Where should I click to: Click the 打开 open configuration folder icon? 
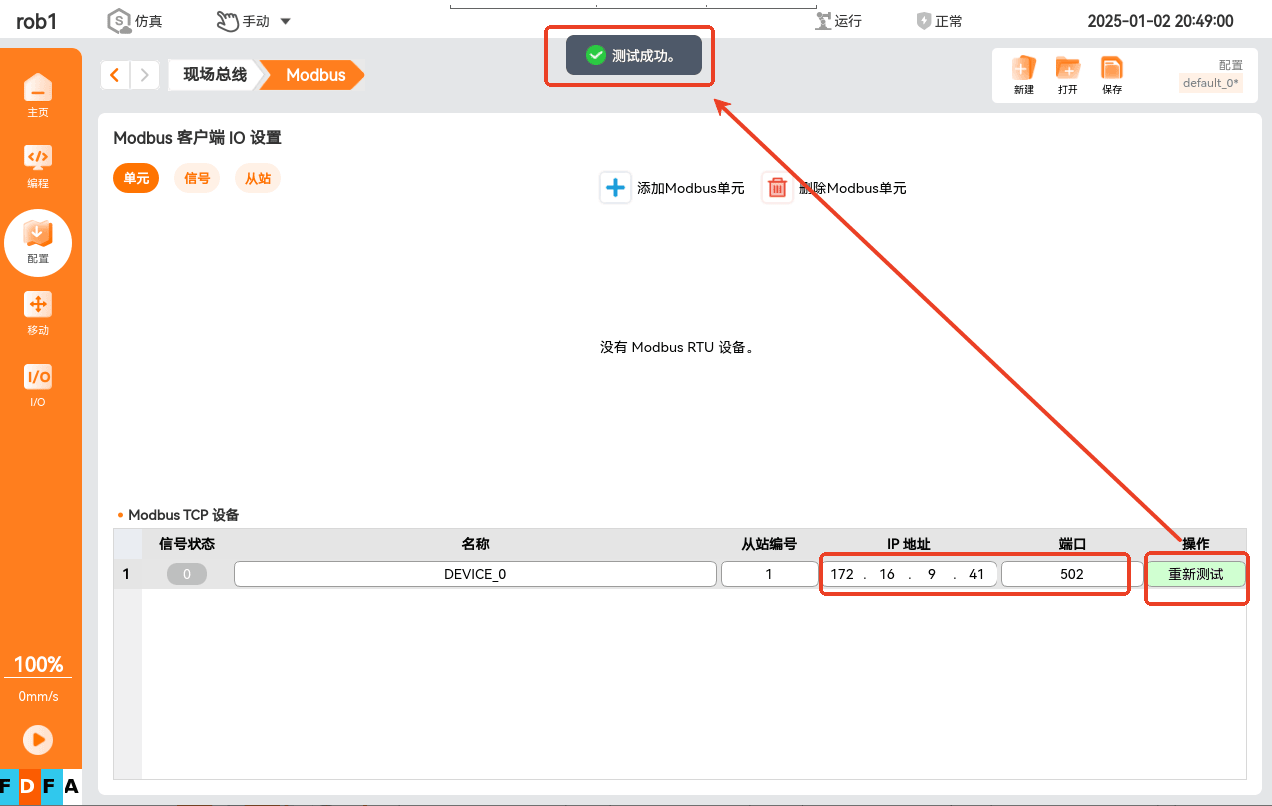[x=1068, y=68]
